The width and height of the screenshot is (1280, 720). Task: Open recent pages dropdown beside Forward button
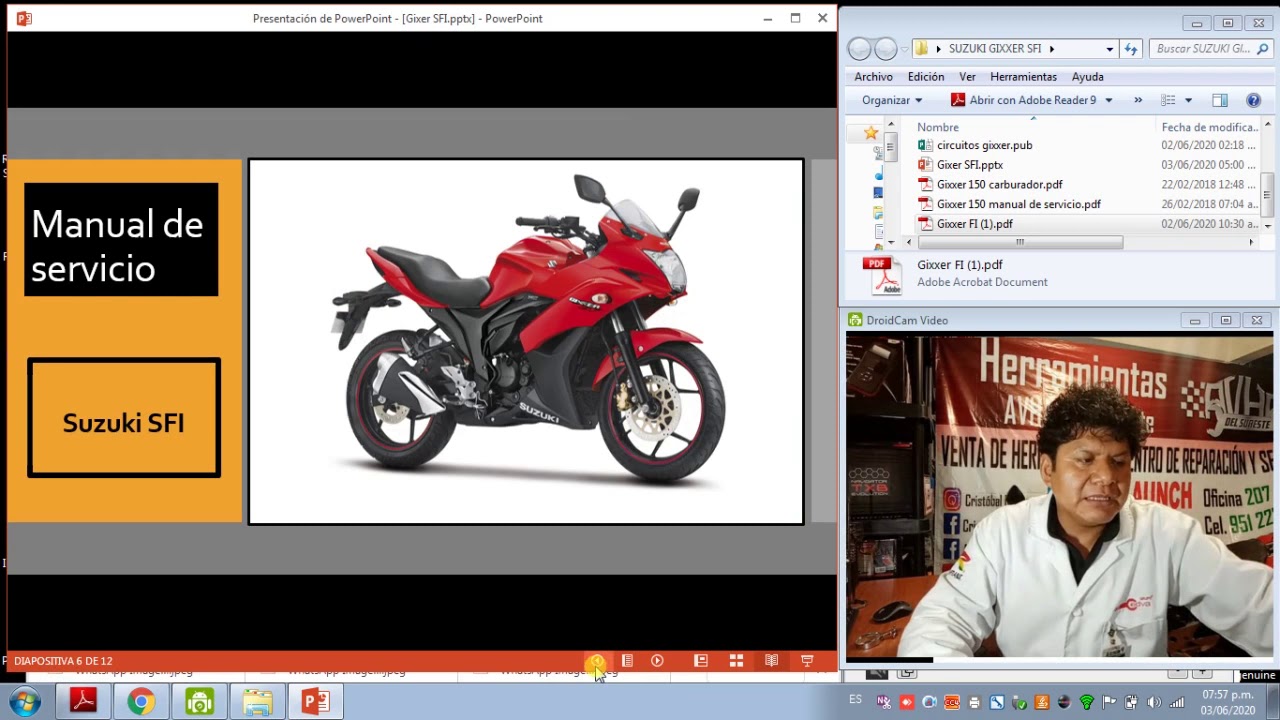(x=904, y=49)
